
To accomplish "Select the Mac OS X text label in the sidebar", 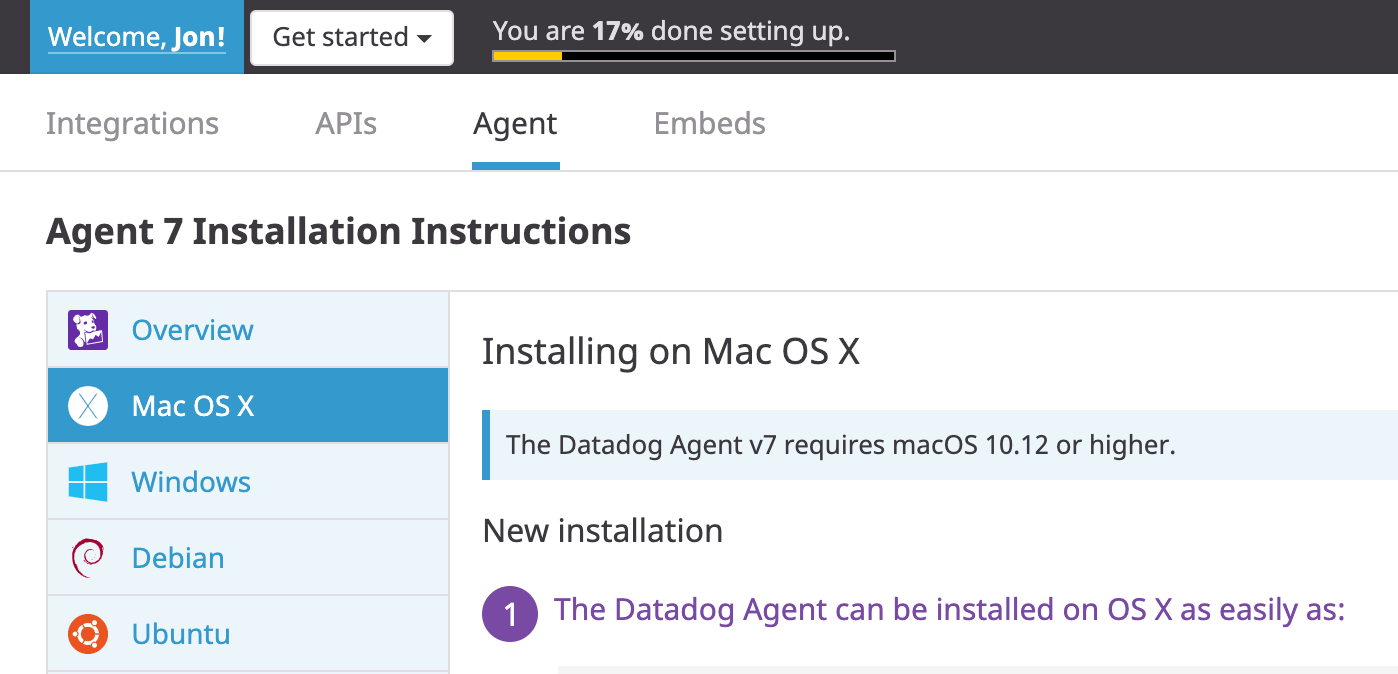I will coord(193,406).
